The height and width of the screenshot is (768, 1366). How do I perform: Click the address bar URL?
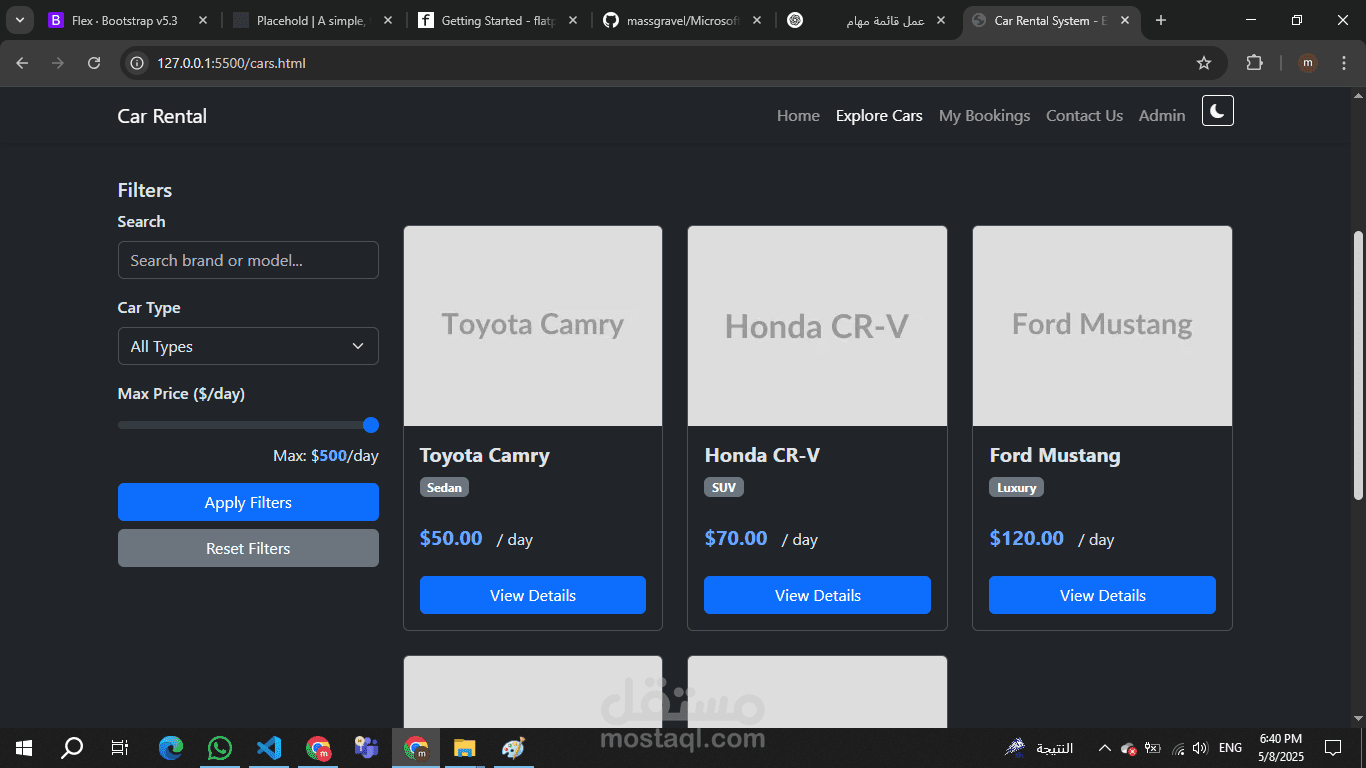(x=231, y=63)
